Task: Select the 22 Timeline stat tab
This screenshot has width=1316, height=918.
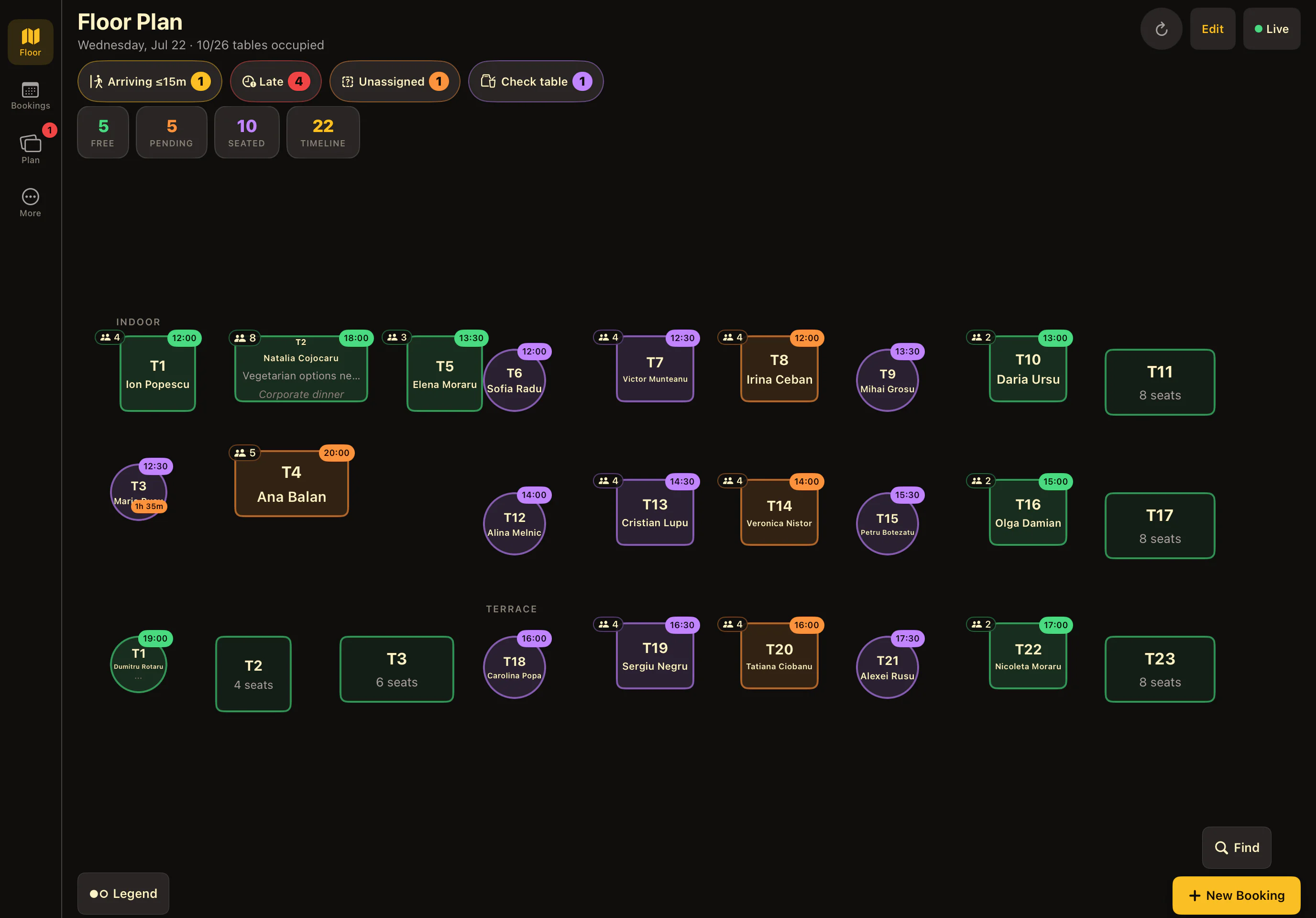Action: point(323,133)
